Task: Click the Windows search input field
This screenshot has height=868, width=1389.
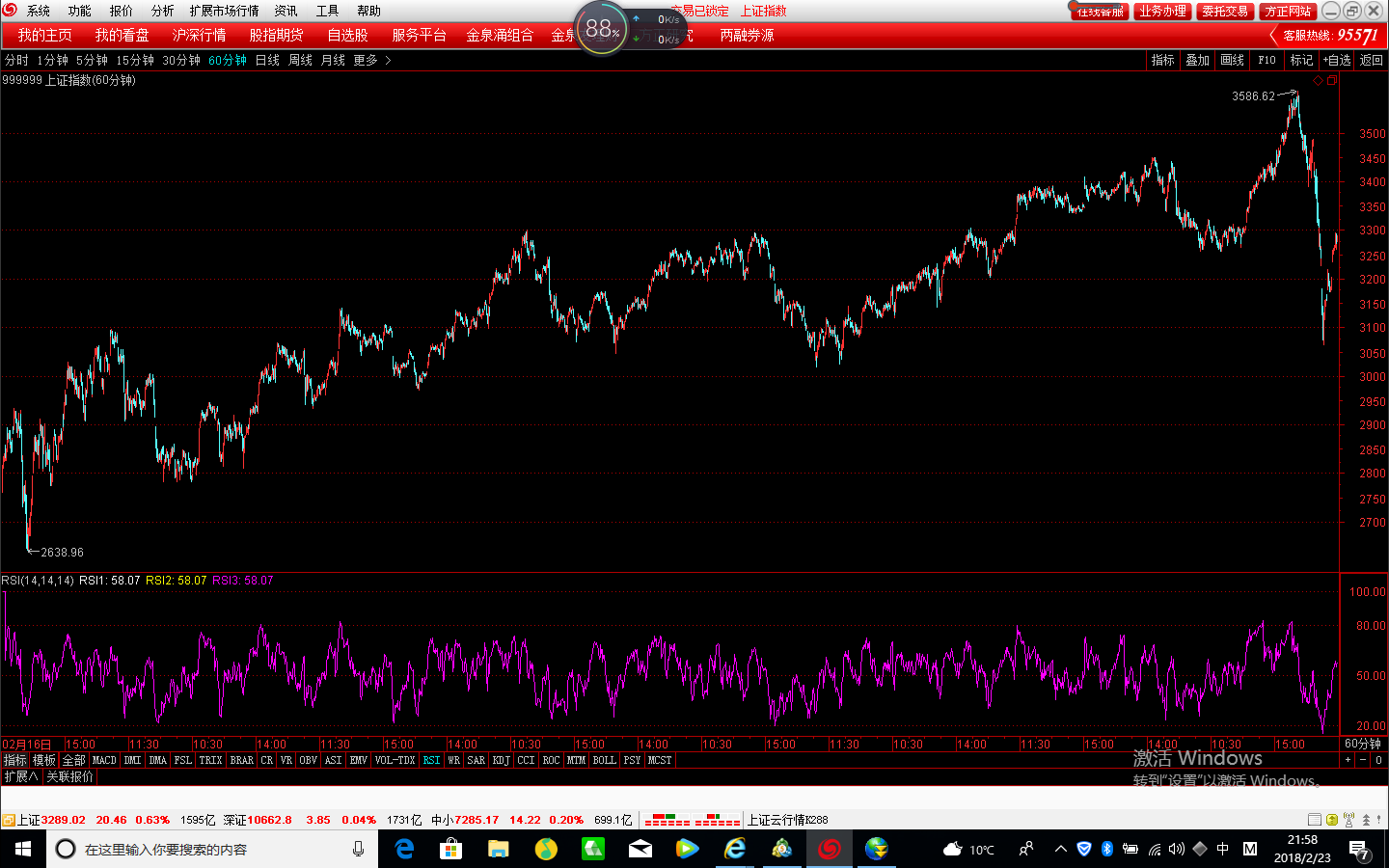Action: [212, 849]
